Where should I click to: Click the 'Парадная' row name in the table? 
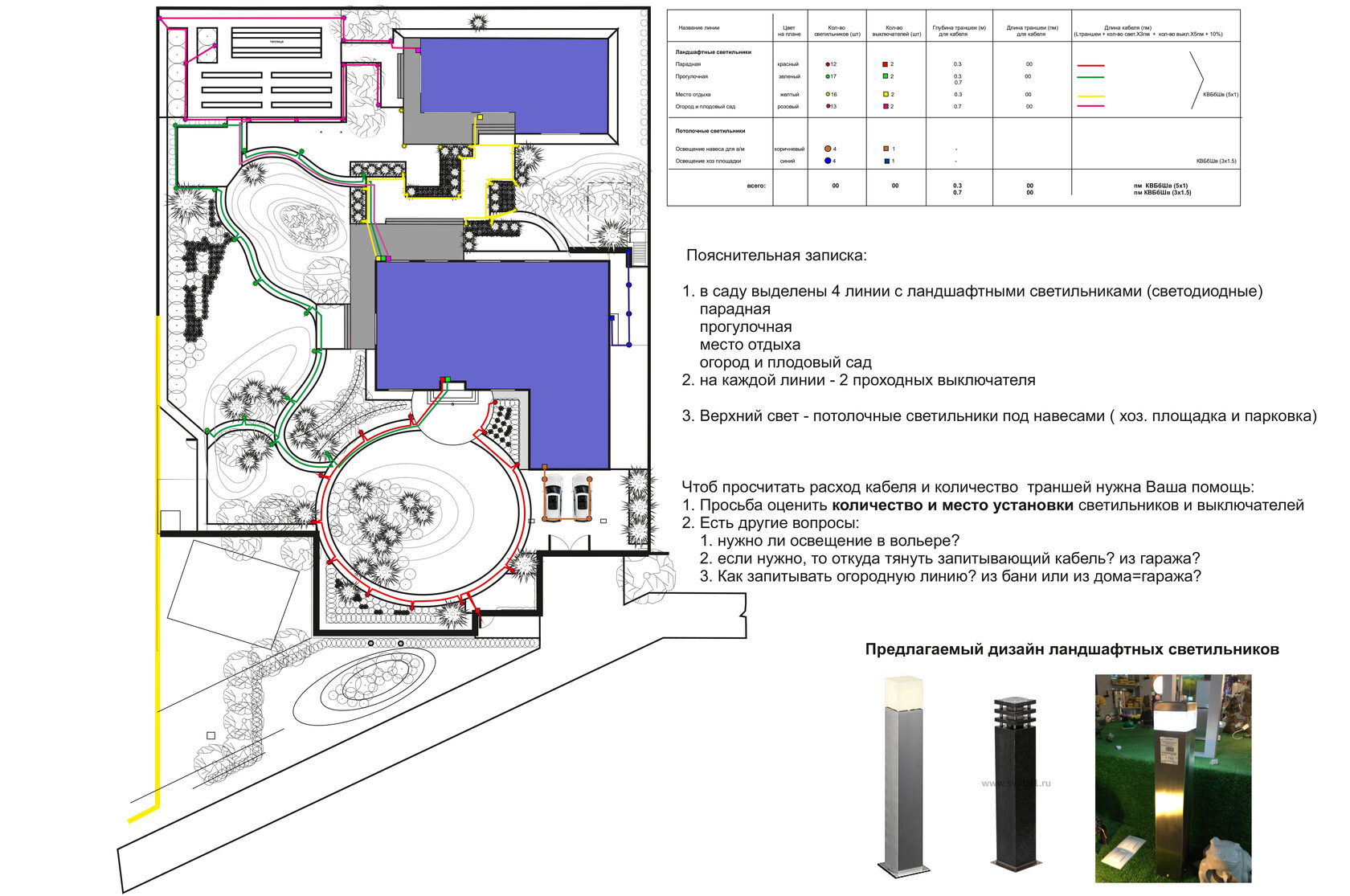click(688, 64)
